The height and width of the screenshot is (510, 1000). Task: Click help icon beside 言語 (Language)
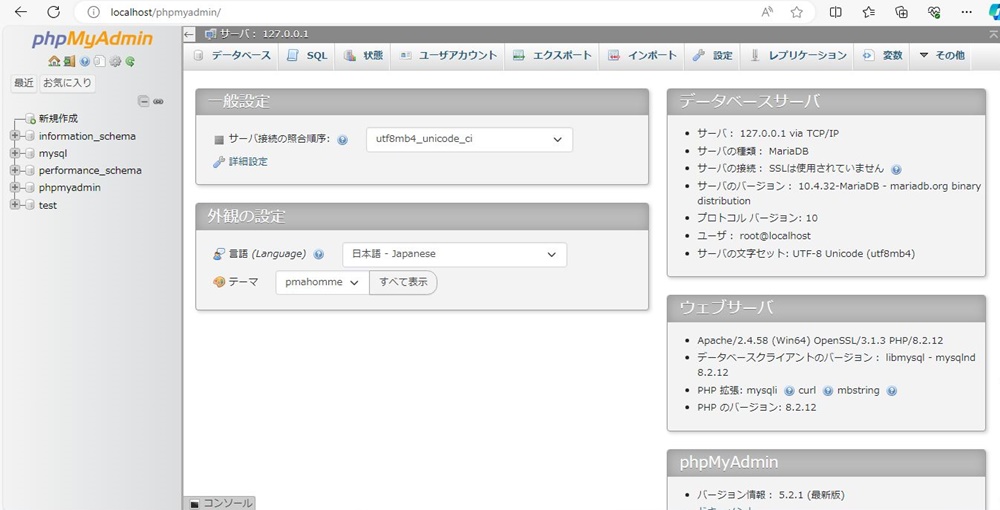click(319, 254)
